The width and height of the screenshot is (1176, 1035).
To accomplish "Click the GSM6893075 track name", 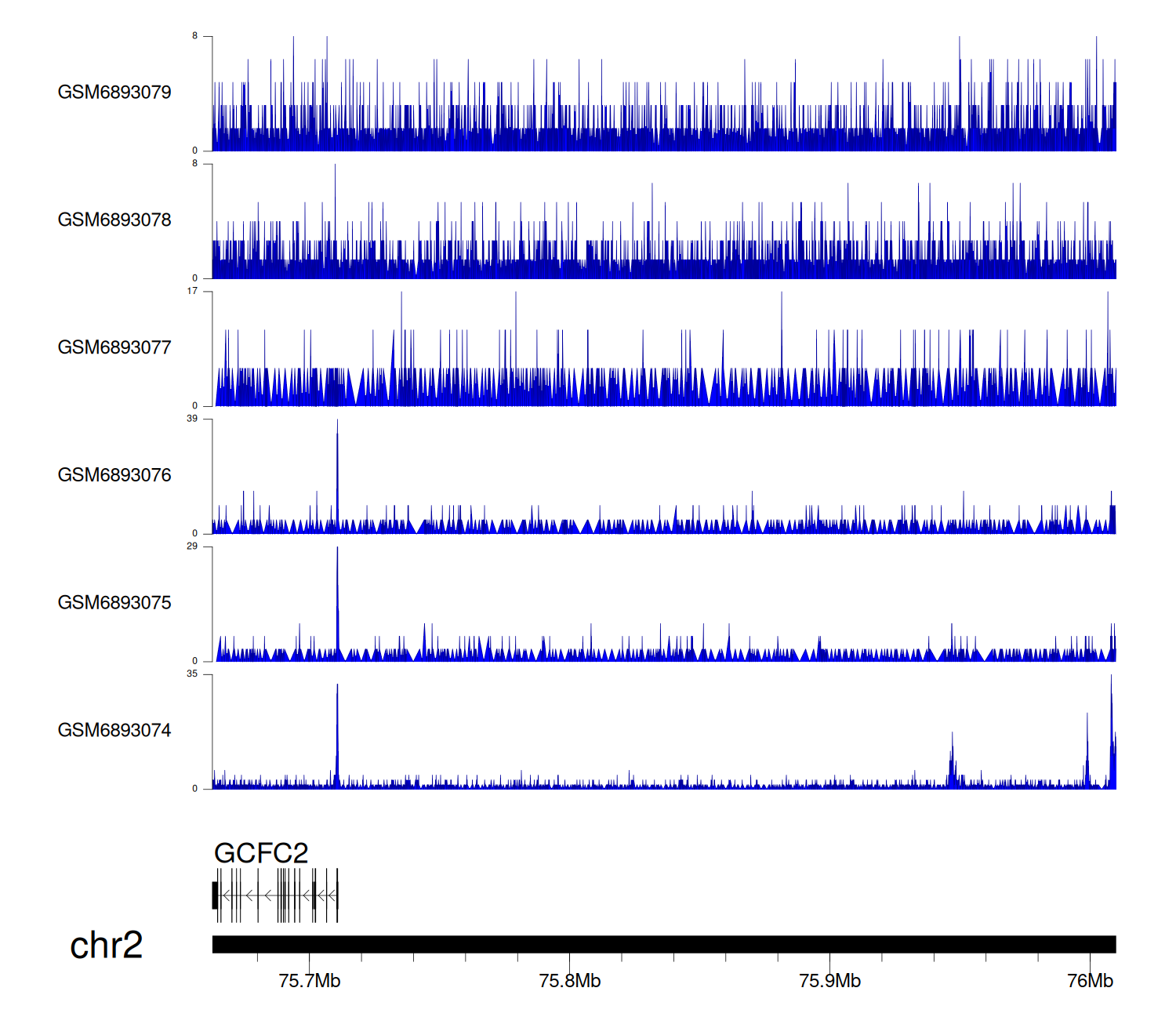I will coord(114,603).
